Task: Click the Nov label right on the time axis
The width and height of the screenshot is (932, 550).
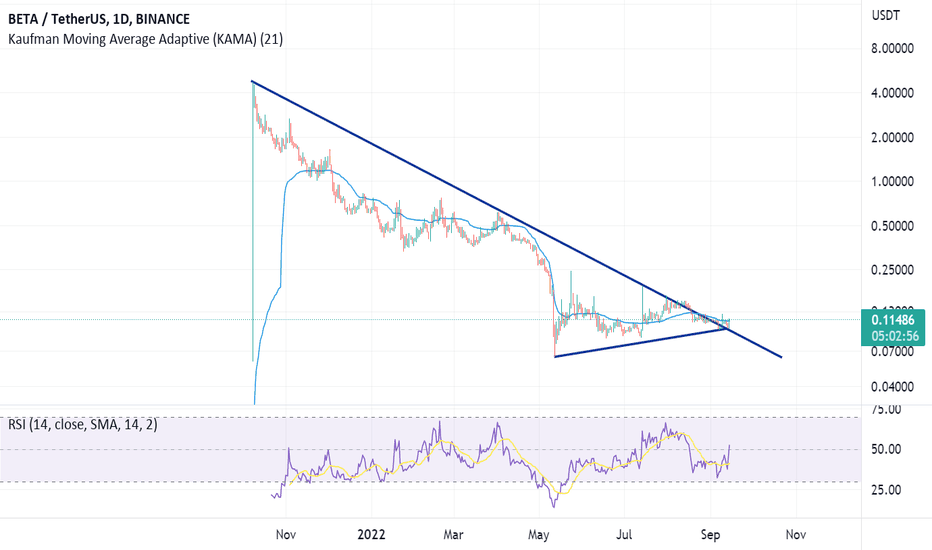Action: pyautogui.click(x=796, y=535)
